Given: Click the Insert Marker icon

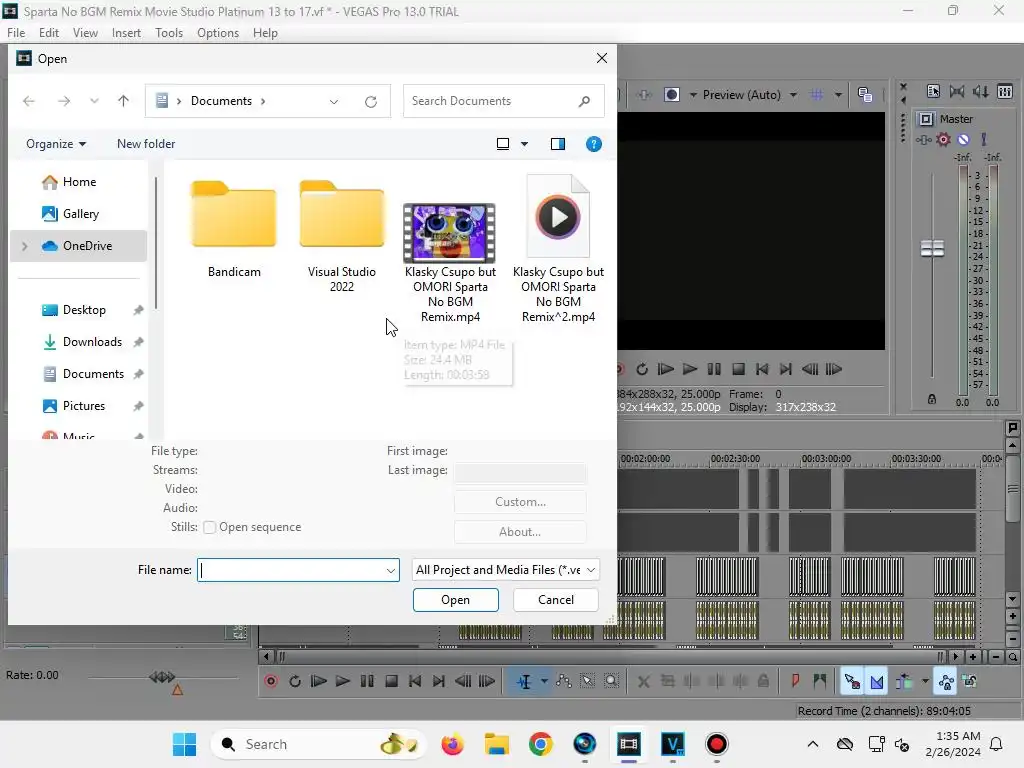Looking at the screenshot, I should 795,681.
